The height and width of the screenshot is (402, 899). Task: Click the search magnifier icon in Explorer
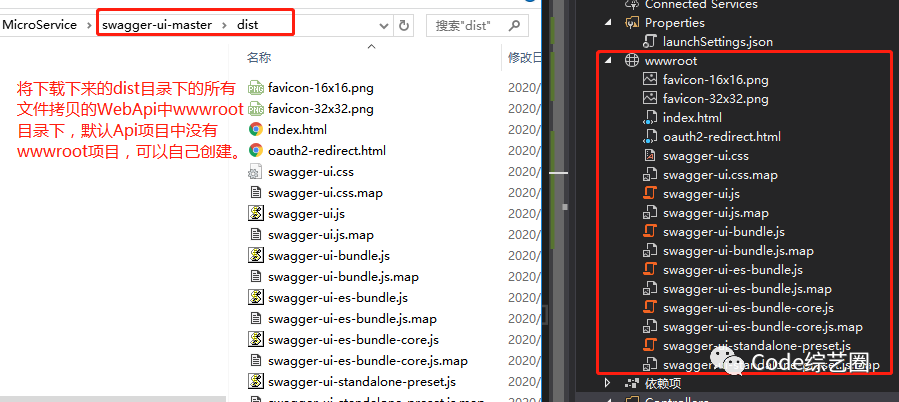click(514, 25)
